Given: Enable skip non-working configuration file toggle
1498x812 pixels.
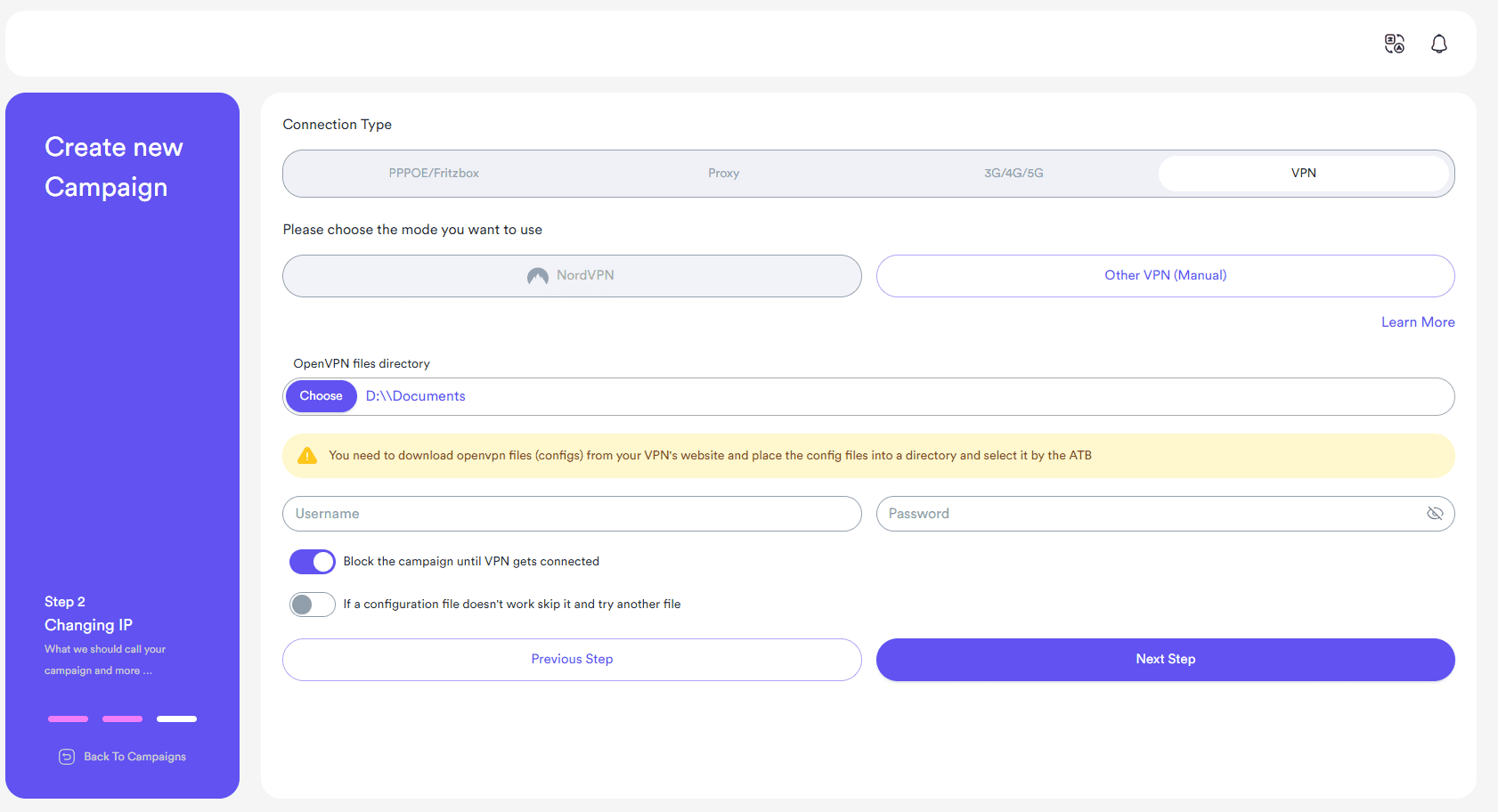Looking at the screenshot, I should coord(313,605).
